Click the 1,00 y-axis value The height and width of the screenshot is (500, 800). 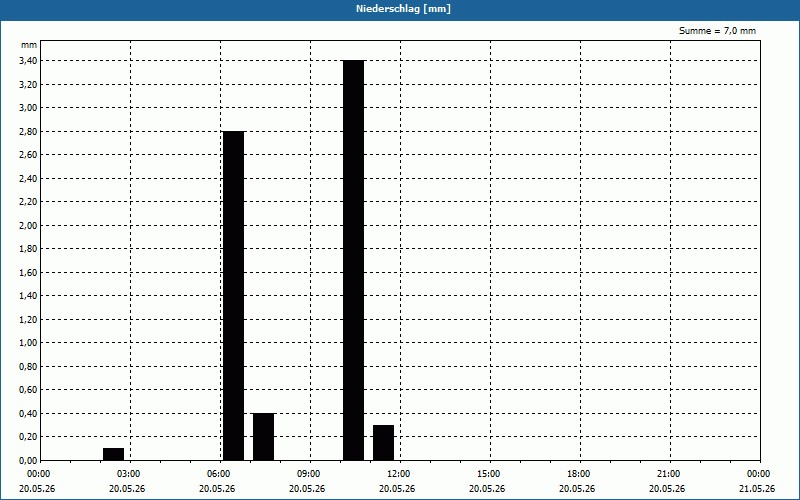(28, 343)
